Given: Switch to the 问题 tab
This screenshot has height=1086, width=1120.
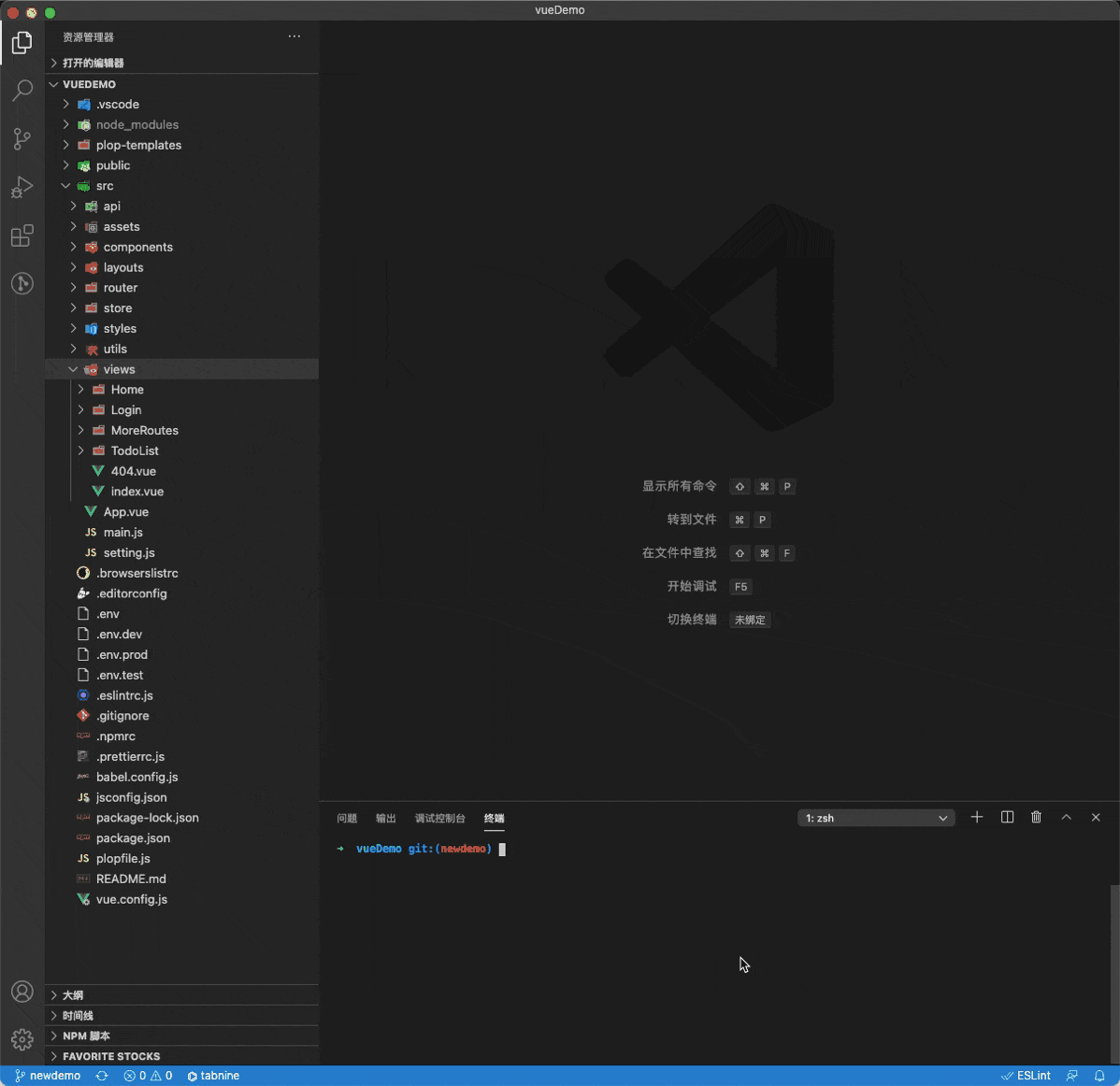Looking at the screenshot, I should [x=347, y=819].
